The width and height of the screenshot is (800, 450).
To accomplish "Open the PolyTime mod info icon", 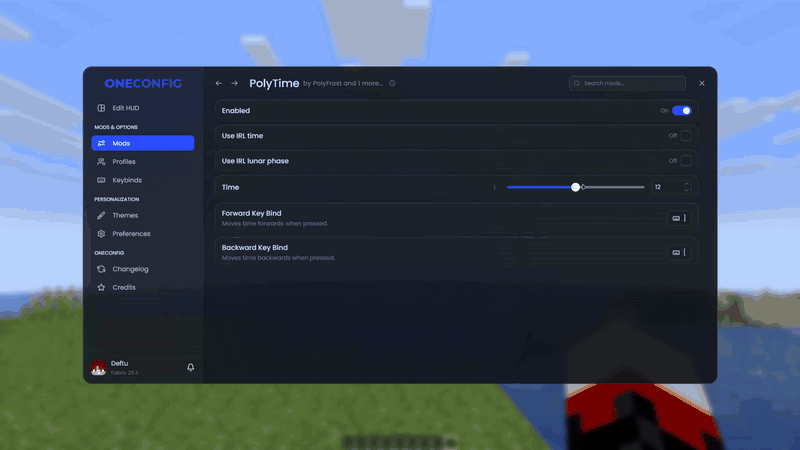I will point(392,83).
